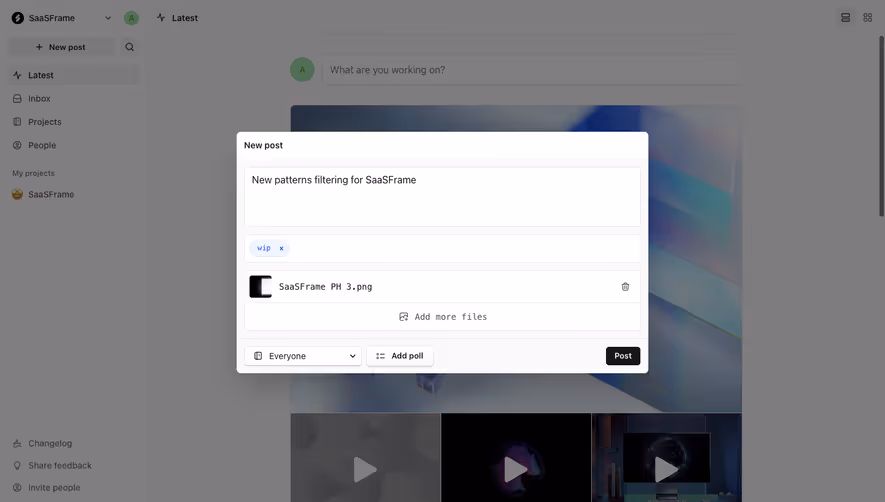Image resolution: width=885 pixels, height=502 pixels.
Task: Click the plus icon in New post button
Action: (40, 47)
